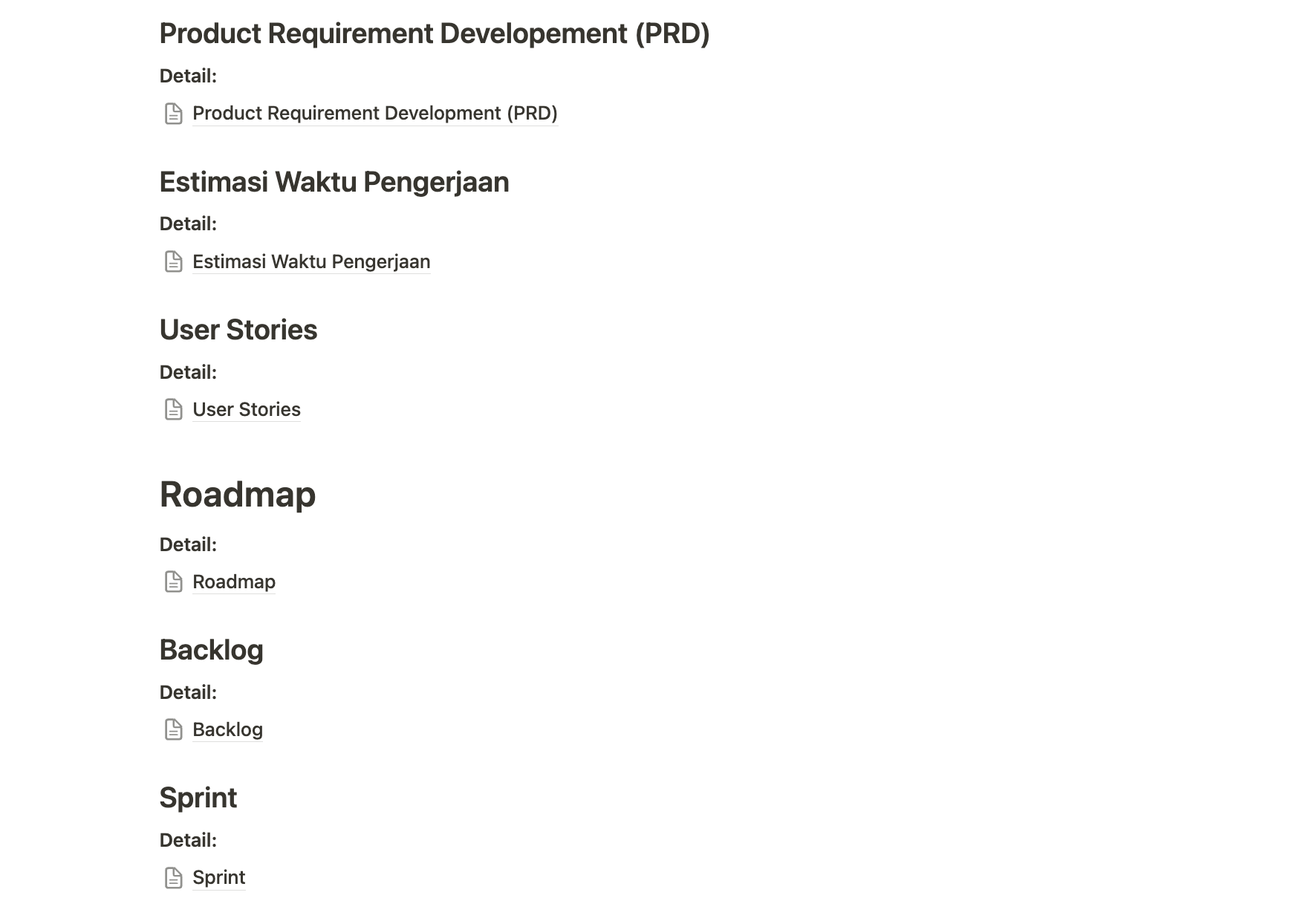
Task: Click the page icon beside Sprint link
Action: tap(173, 877)
